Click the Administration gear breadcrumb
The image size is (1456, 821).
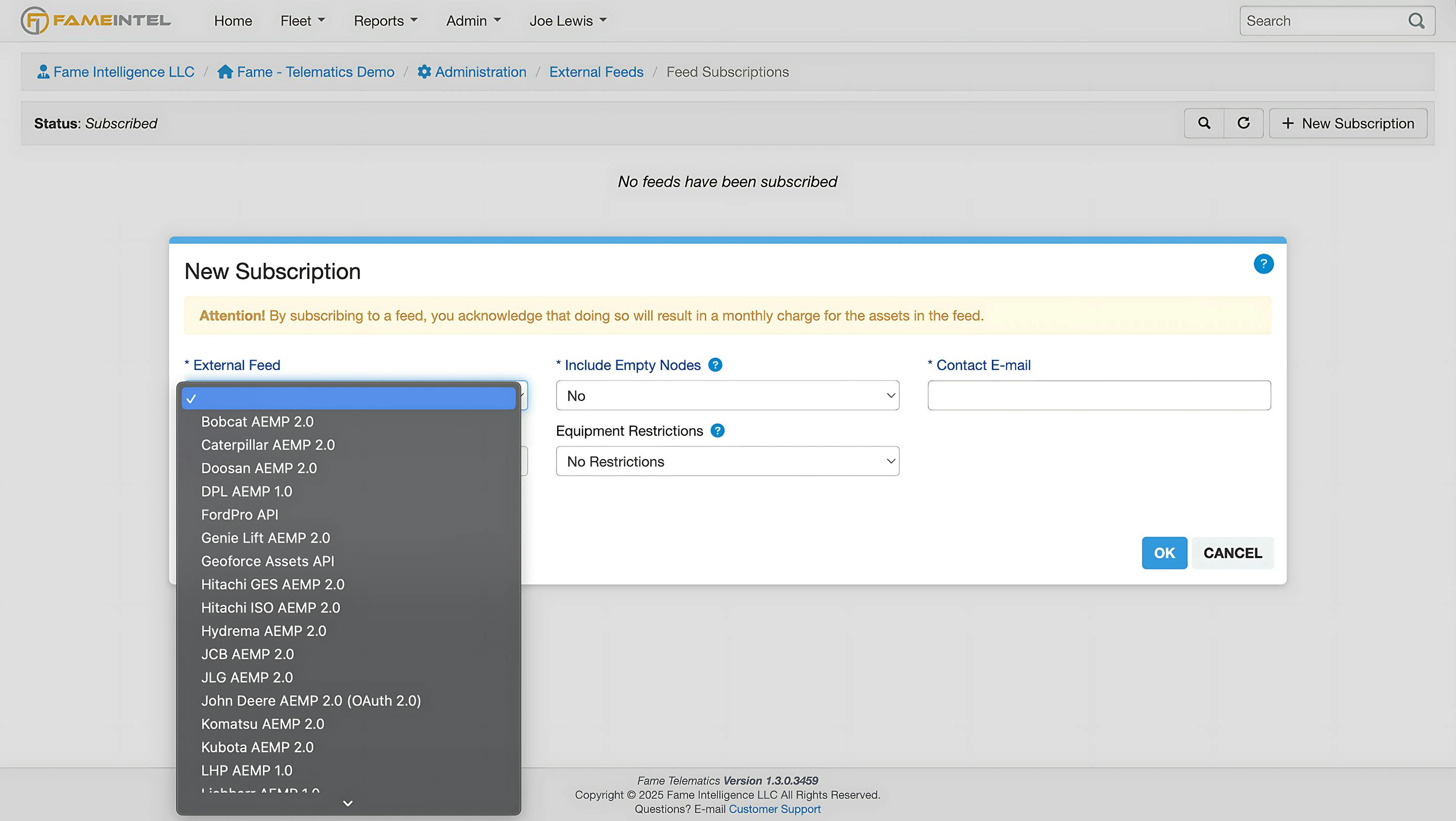tap(472, 72)
